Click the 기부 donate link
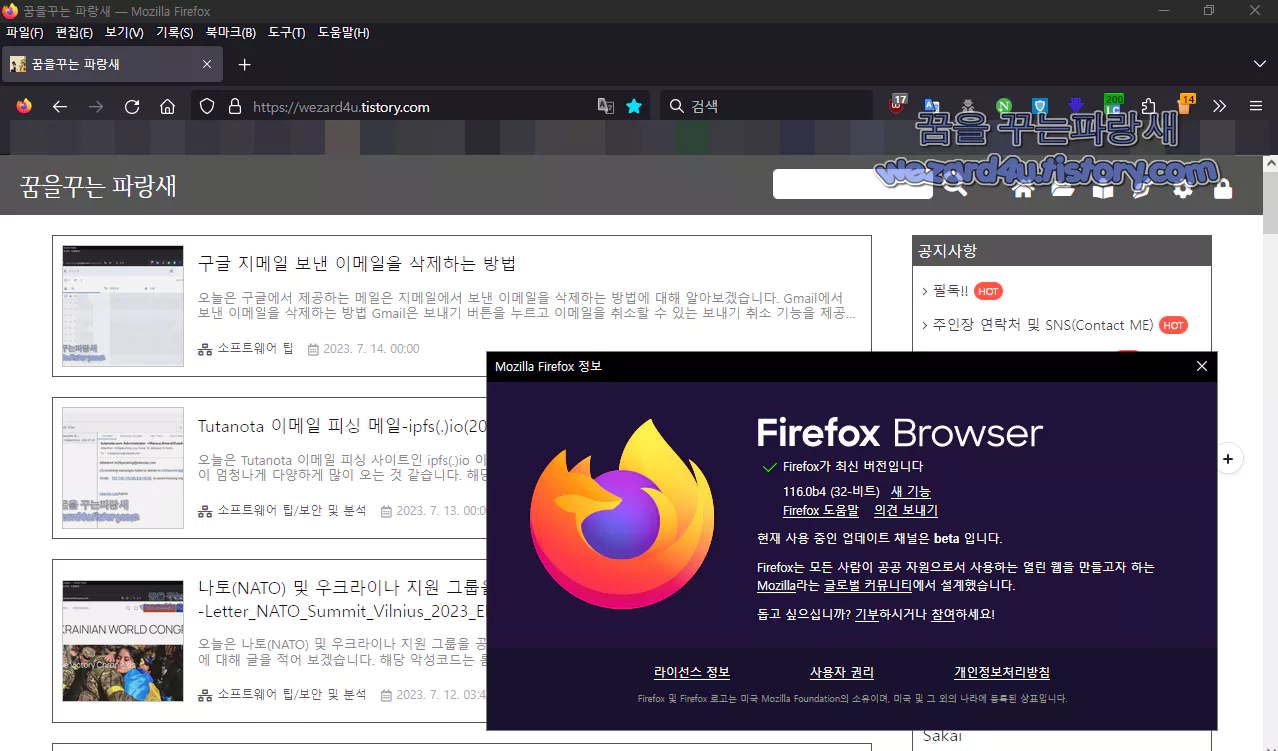The height and width of the screenshot is (751, 1278). pos(866,614)
